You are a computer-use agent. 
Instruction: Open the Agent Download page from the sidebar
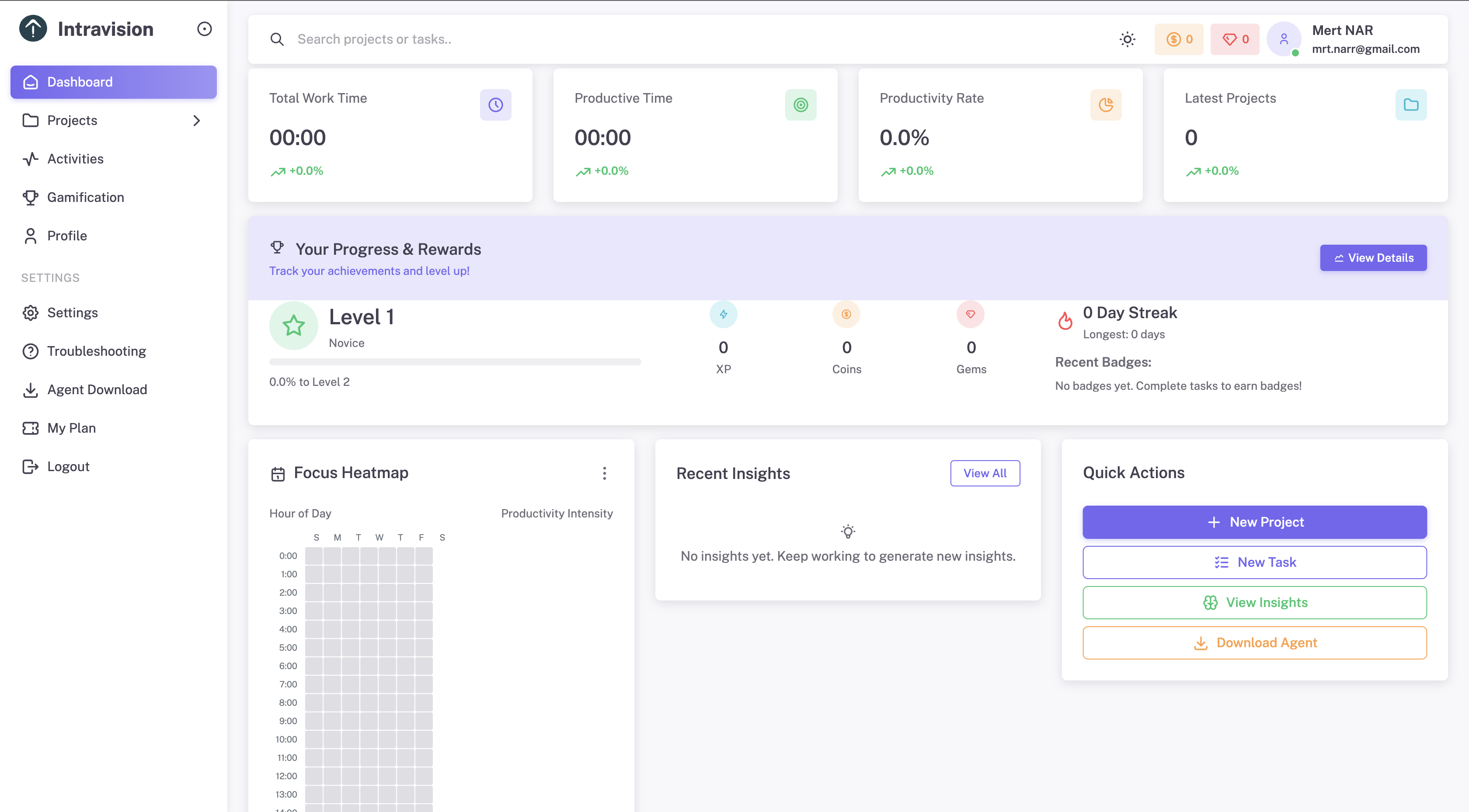click(x=97, y=389)
